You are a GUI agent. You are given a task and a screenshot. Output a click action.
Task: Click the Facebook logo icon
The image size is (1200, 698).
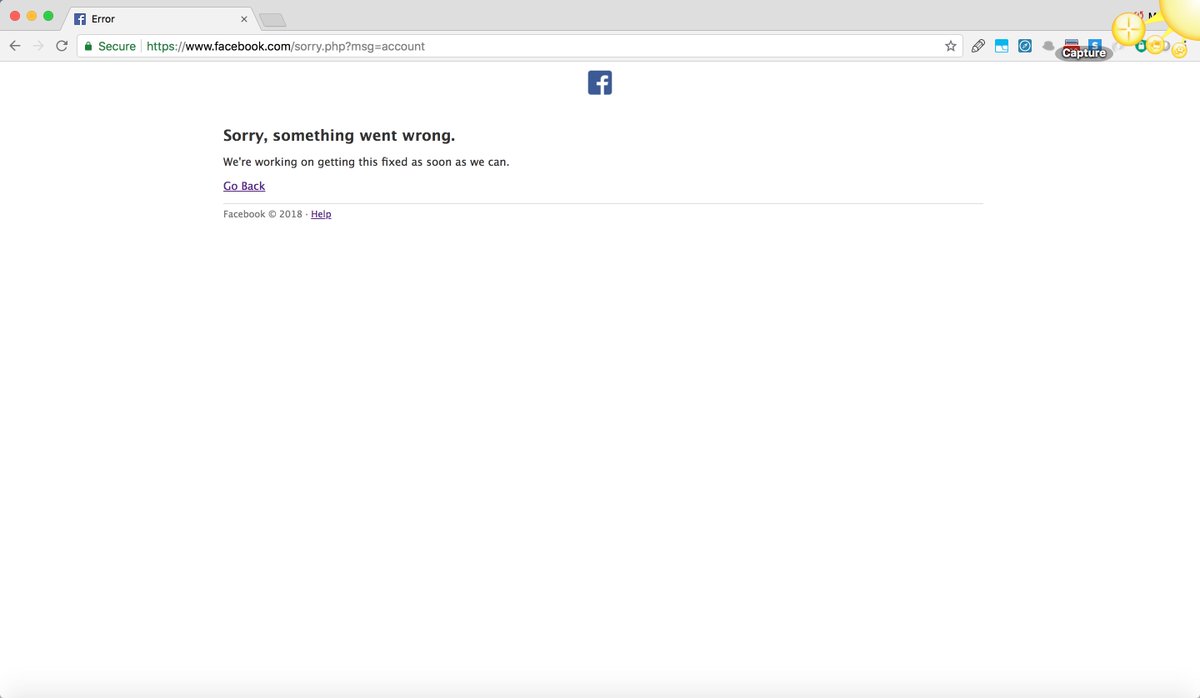click(x=599, y=83)
